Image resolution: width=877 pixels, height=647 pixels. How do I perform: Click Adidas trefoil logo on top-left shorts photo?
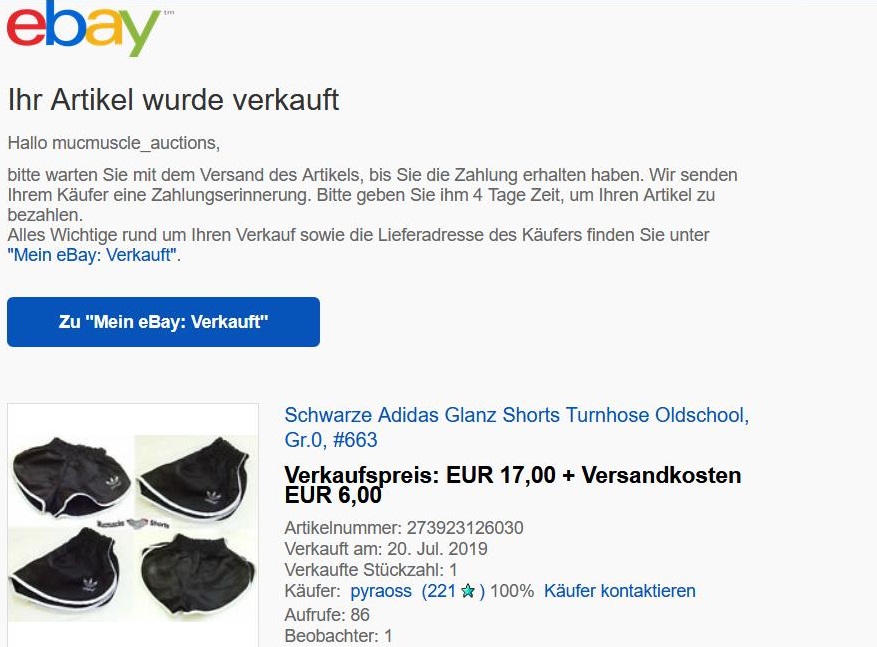pyautogui.click(x=114, y=483)
